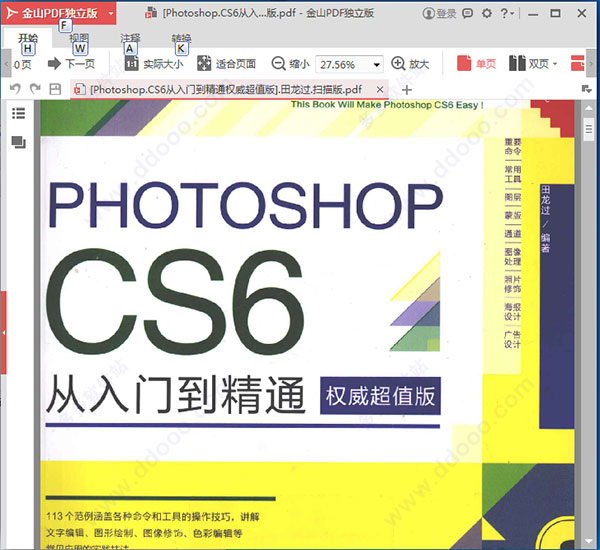Switch to the 注释 tab

click(x=130, y=38)
